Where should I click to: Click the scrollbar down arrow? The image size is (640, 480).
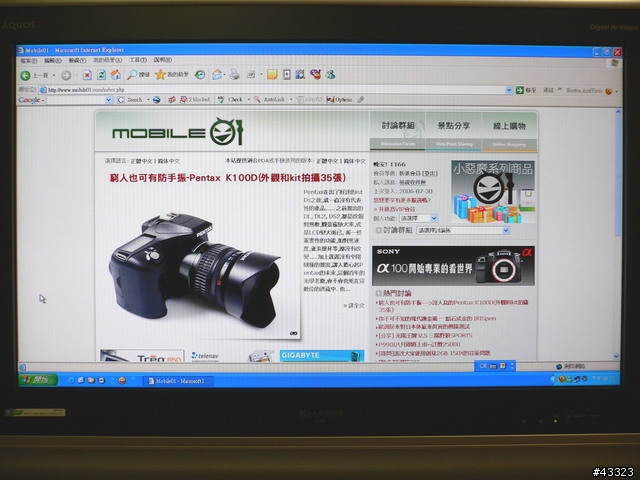pyautogui.click(x=617, y=356)
